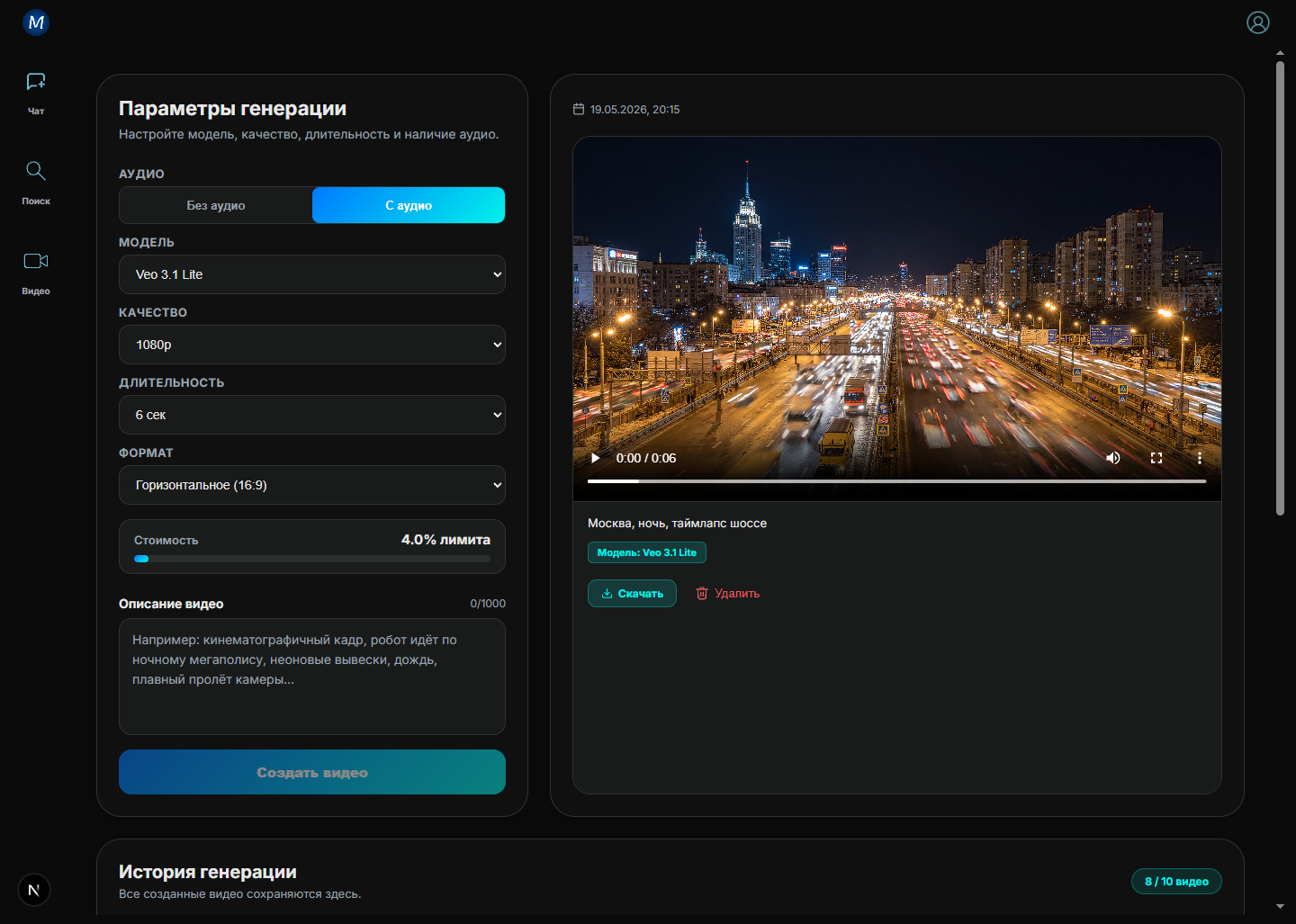This screenshot has height=924, width=1296.
Task: Select the Без аудио option
Action: click(216, 205)
